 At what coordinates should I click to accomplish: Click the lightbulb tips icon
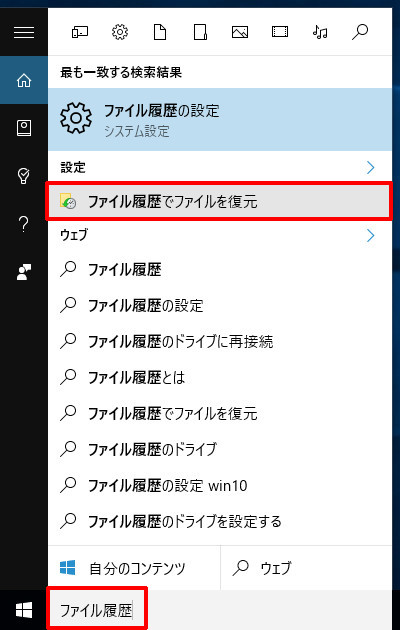[x=24, y=176]
